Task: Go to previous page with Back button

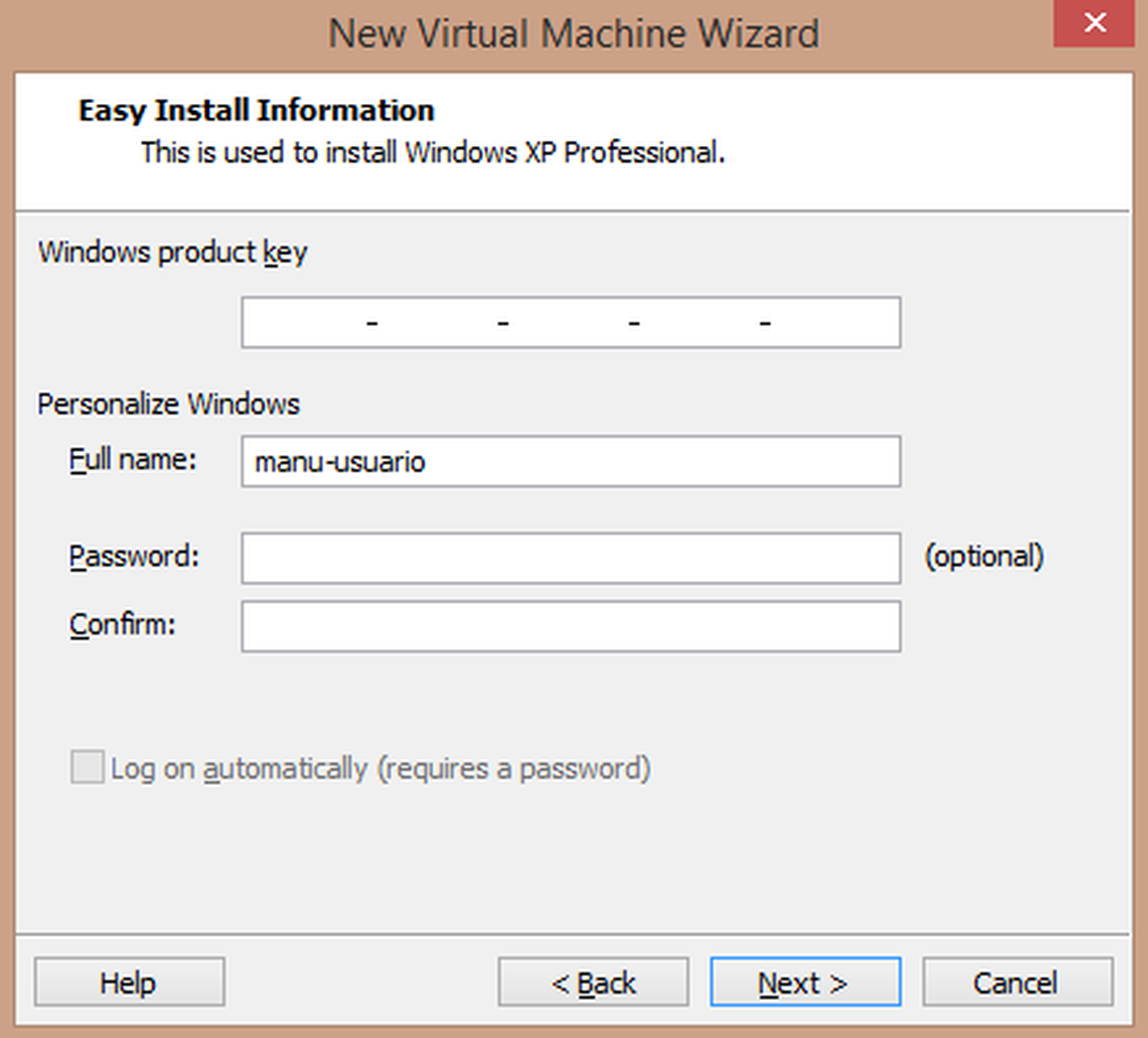Action: tap(593, 982)
